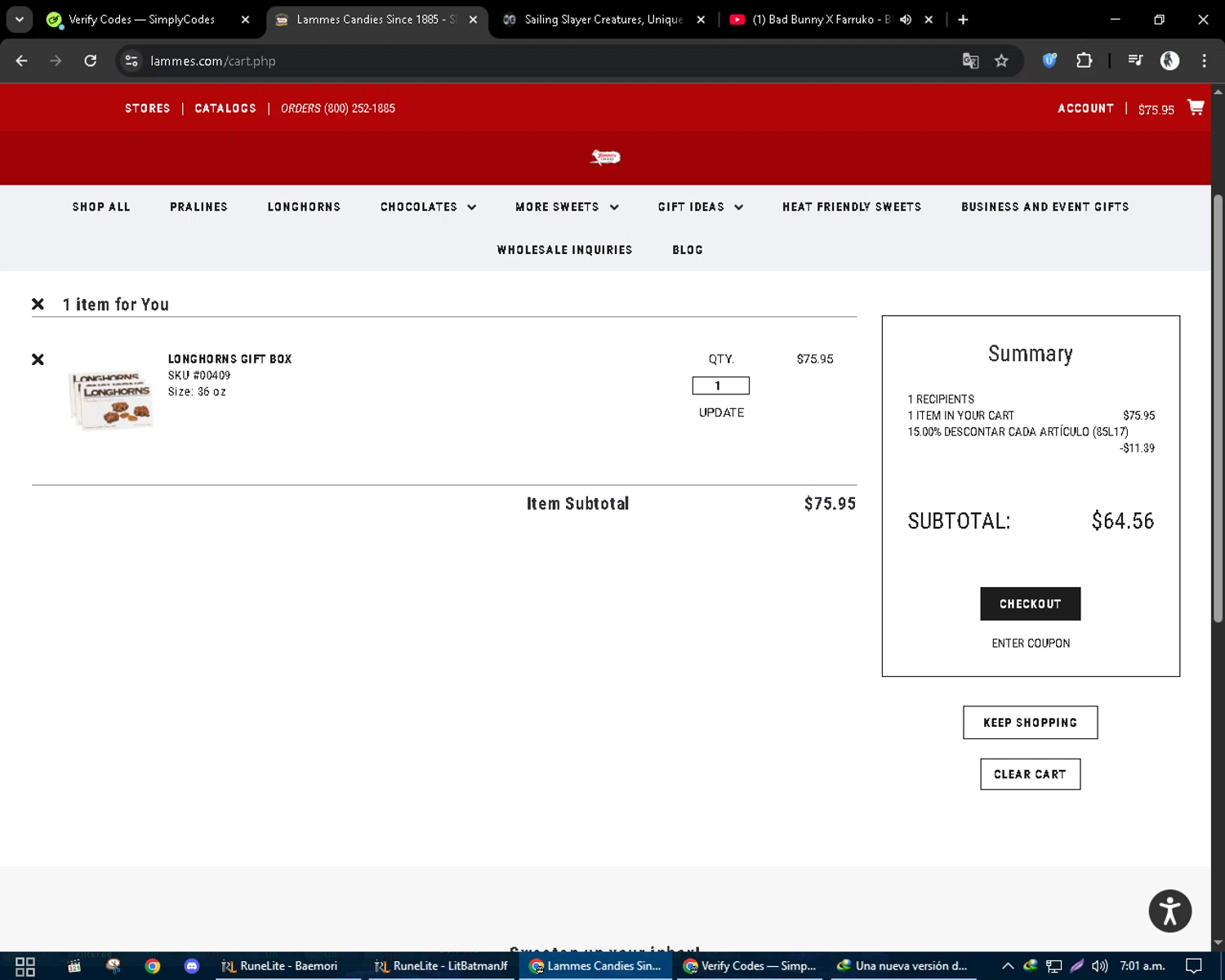The height and width of the screenshot is (980, 1225).
Task: Open Longhorns Gift Box product title
Action: coord(229,359)
